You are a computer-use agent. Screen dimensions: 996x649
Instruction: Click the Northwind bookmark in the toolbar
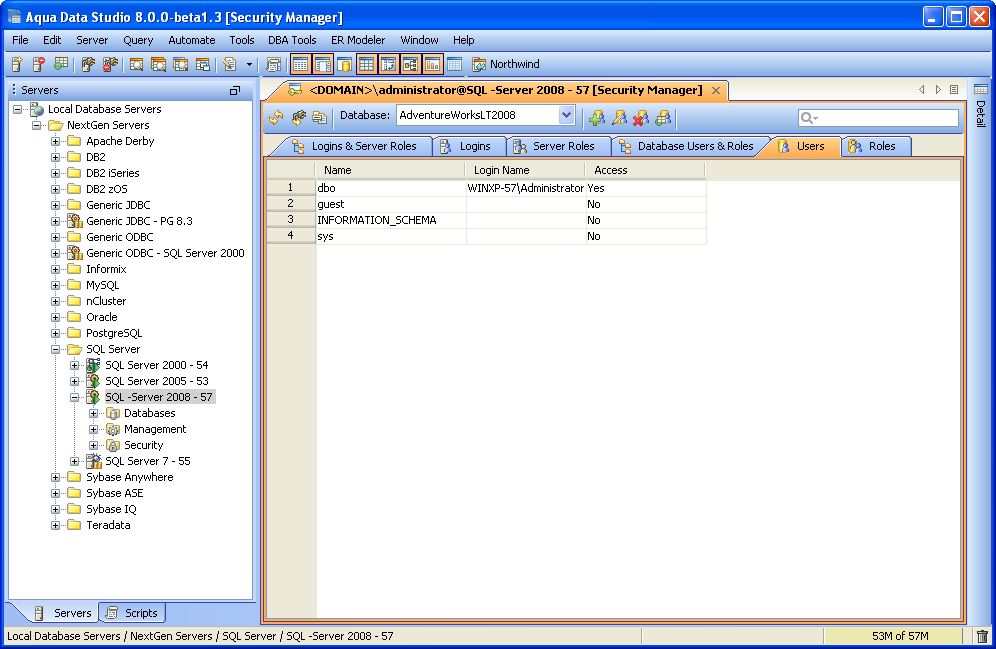pos(506,64)
